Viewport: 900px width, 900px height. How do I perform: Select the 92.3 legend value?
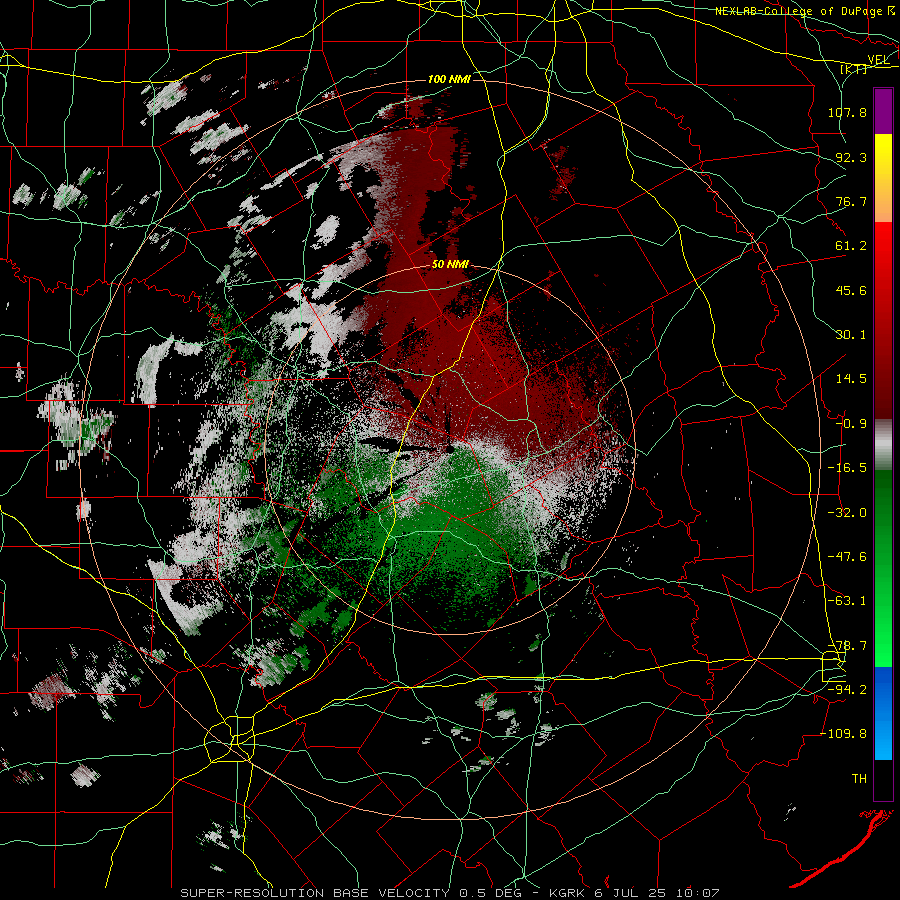851,157
